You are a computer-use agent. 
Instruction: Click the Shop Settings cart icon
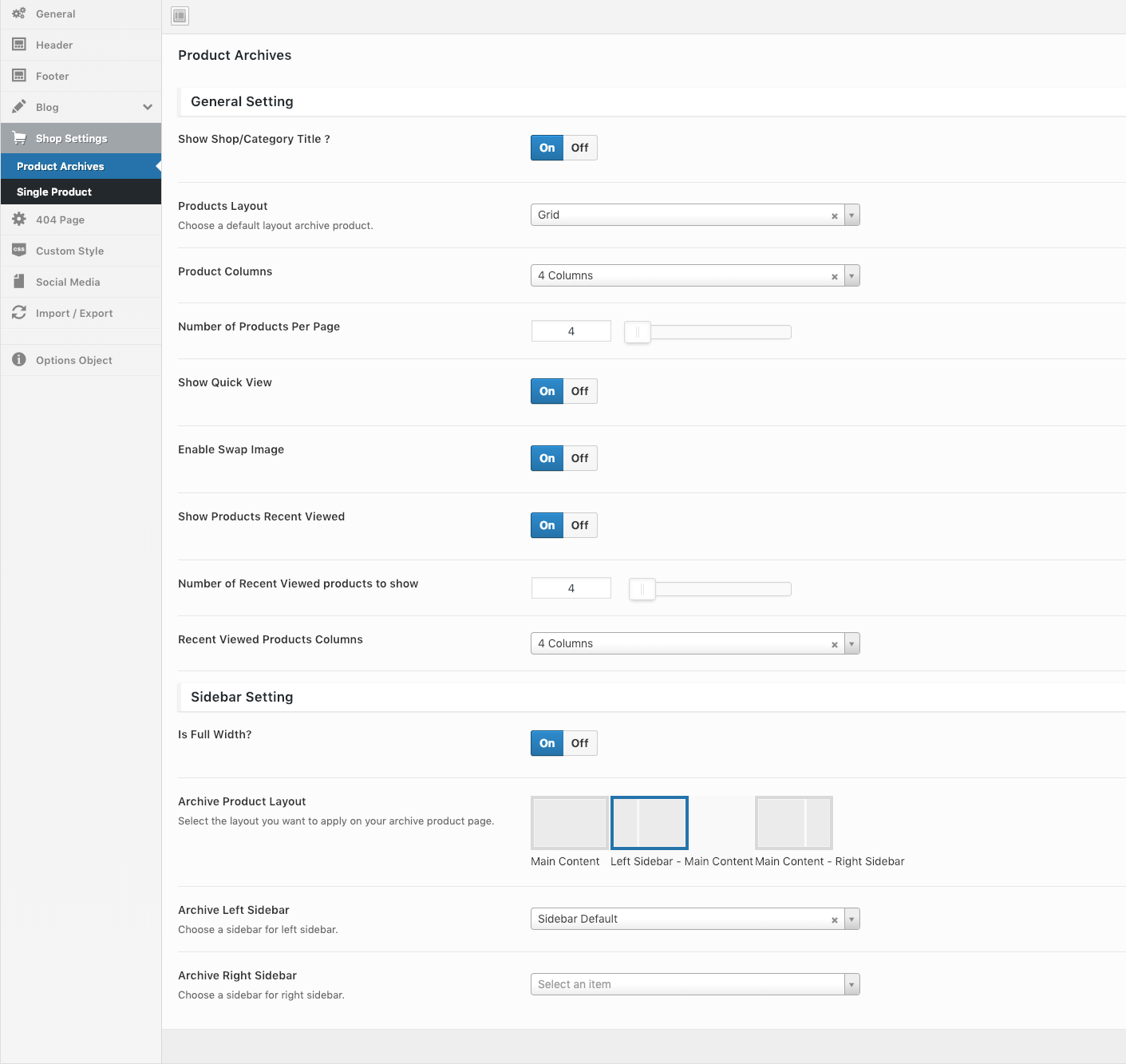19,138
